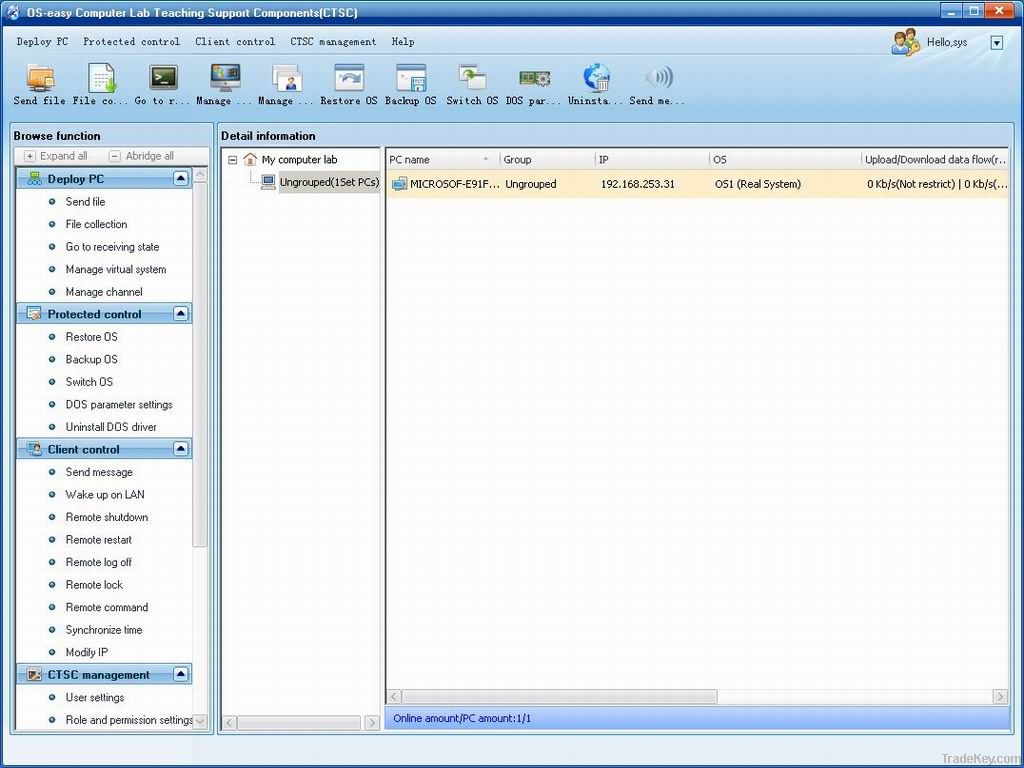The image size is (1024, 768).
Task: Open the Help menu
Action: coord(403,42)
